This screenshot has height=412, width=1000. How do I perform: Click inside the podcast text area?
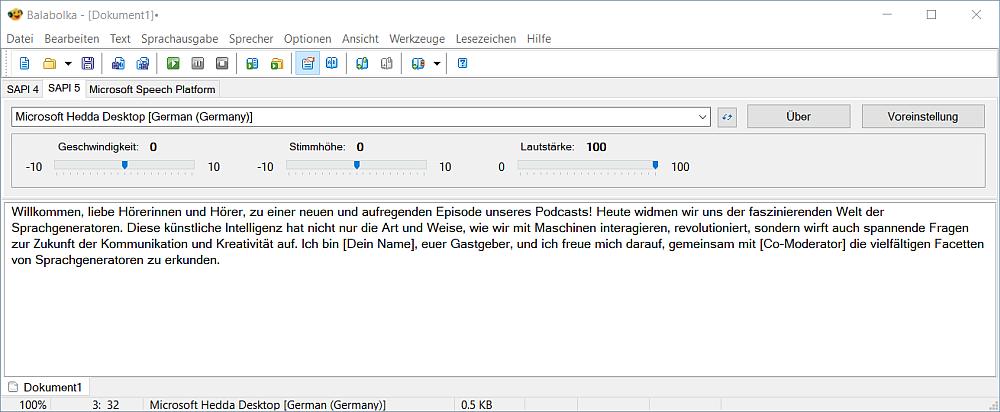tap(499, 288)
